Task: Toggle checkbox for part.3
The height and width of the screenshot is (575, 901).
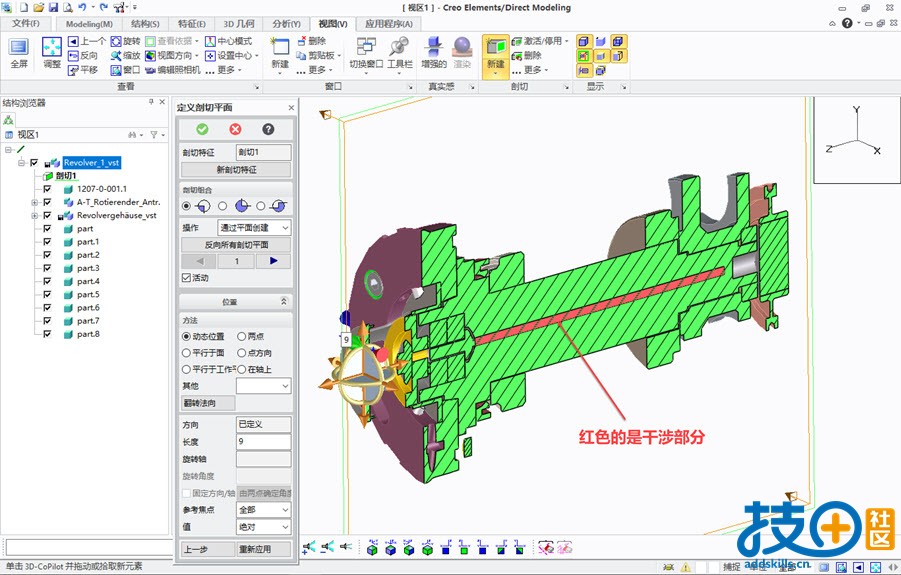Action: [47, 268]
